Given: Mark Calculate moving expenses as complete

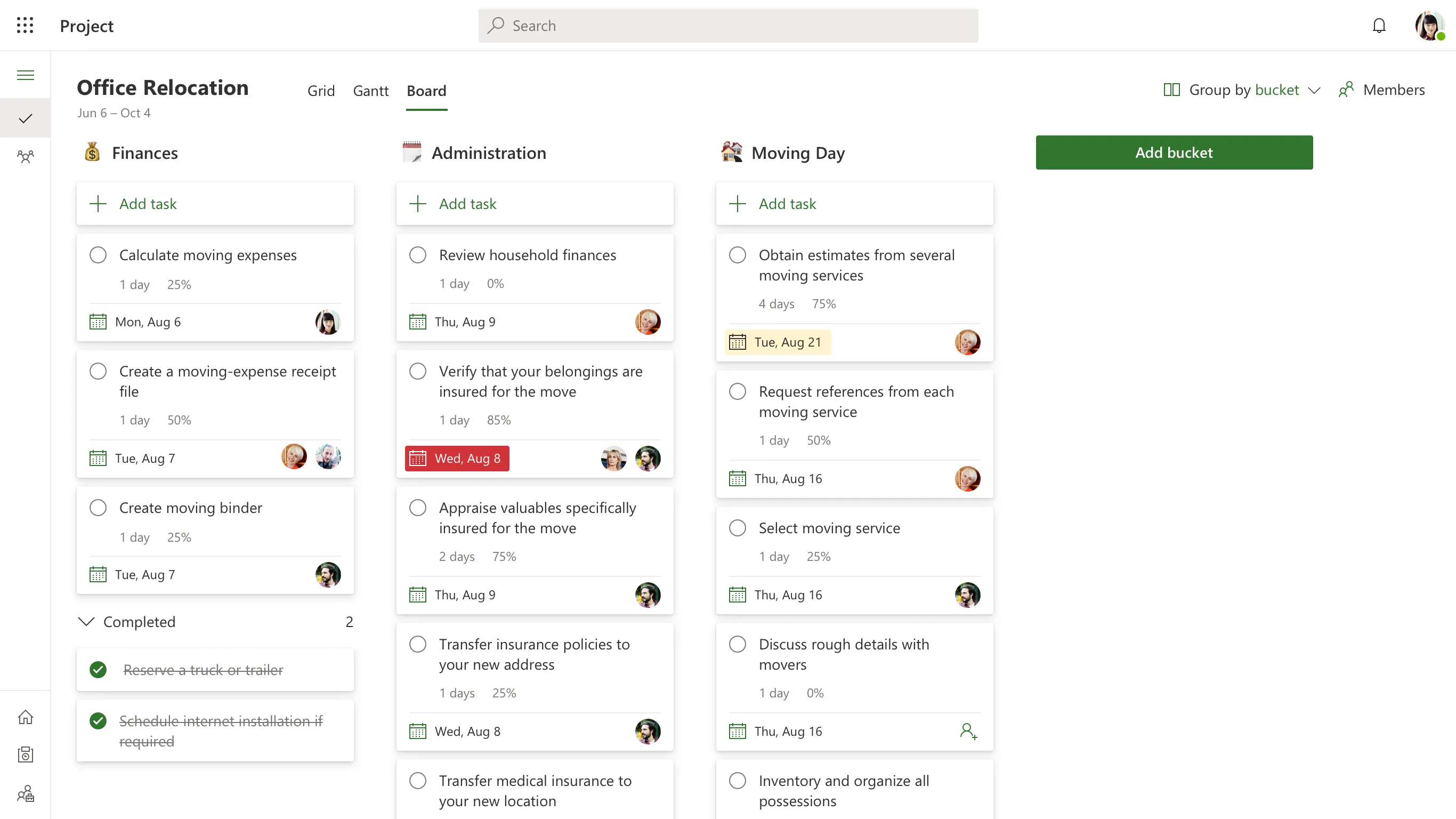Looking at the screenshot, I should (98, 255).
